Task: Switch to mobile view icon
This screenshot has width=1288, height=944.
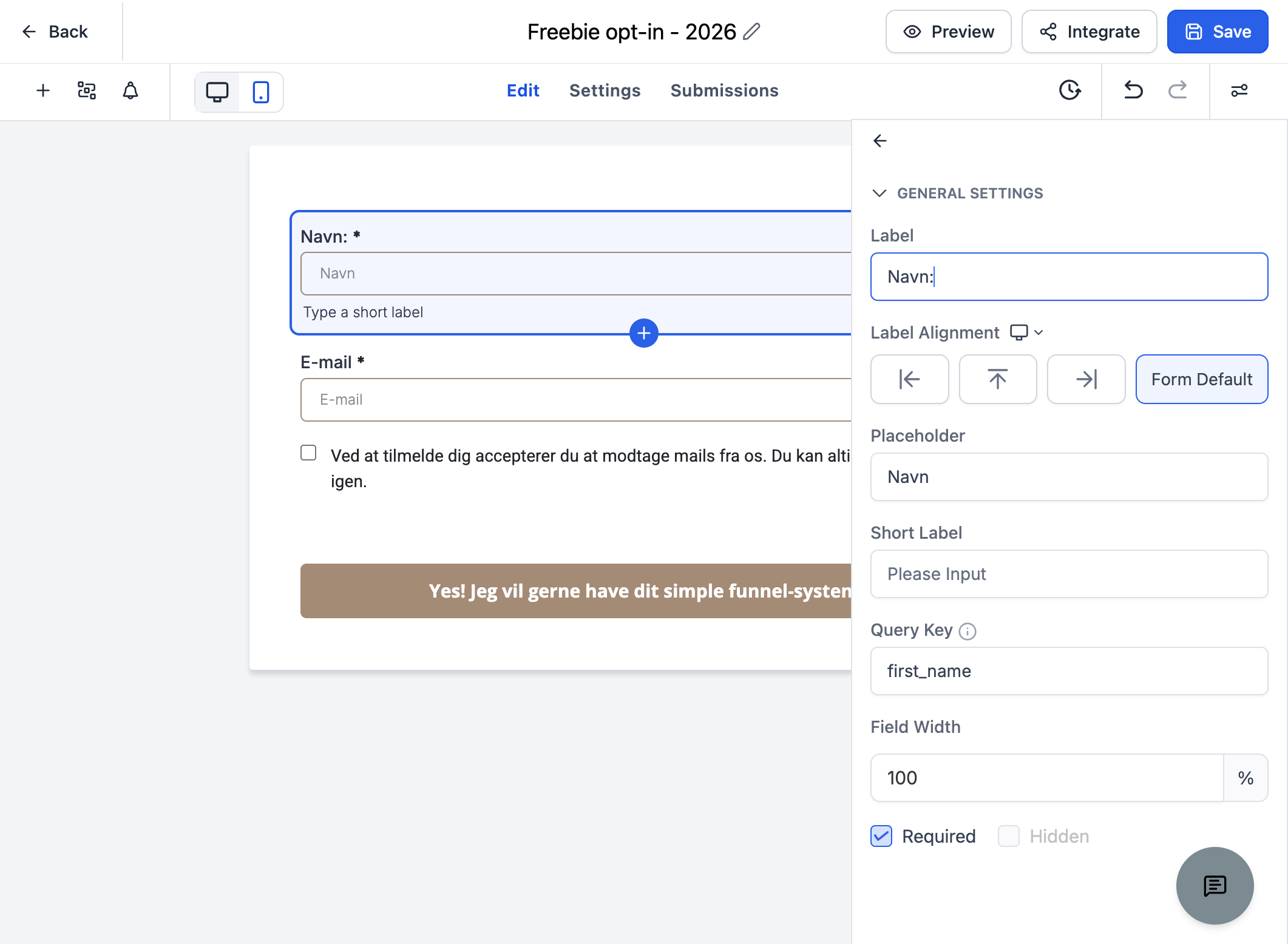Action: click(261, 92)
